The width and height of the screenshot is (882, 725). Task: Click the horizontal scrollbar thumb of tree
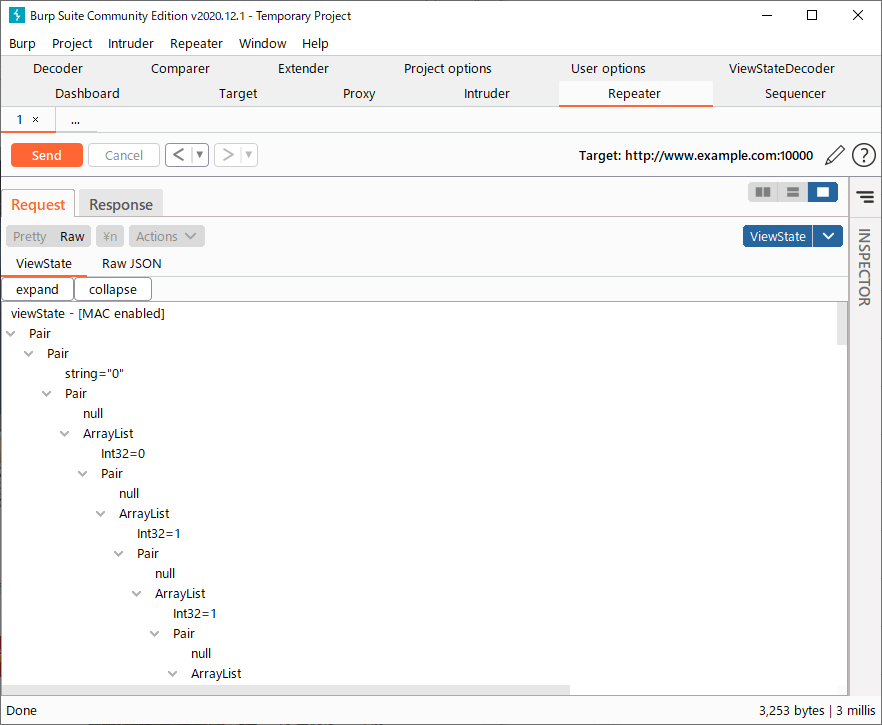(286, 690)
